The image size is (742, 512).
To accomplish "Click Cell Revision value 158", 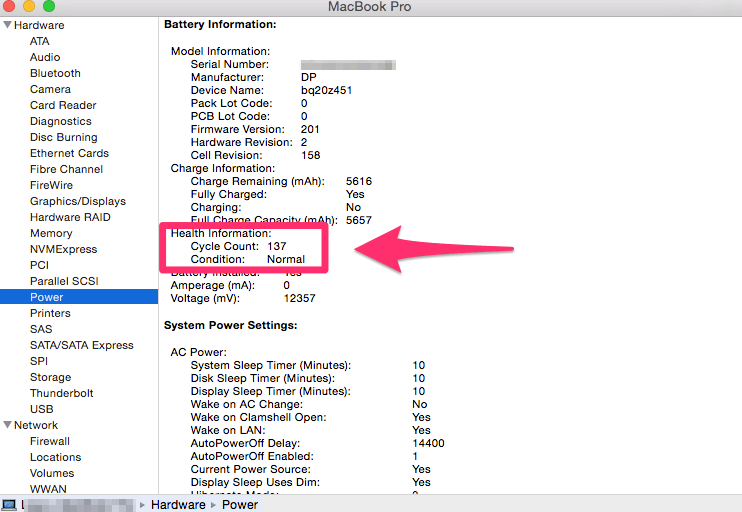I will point(310,155).
